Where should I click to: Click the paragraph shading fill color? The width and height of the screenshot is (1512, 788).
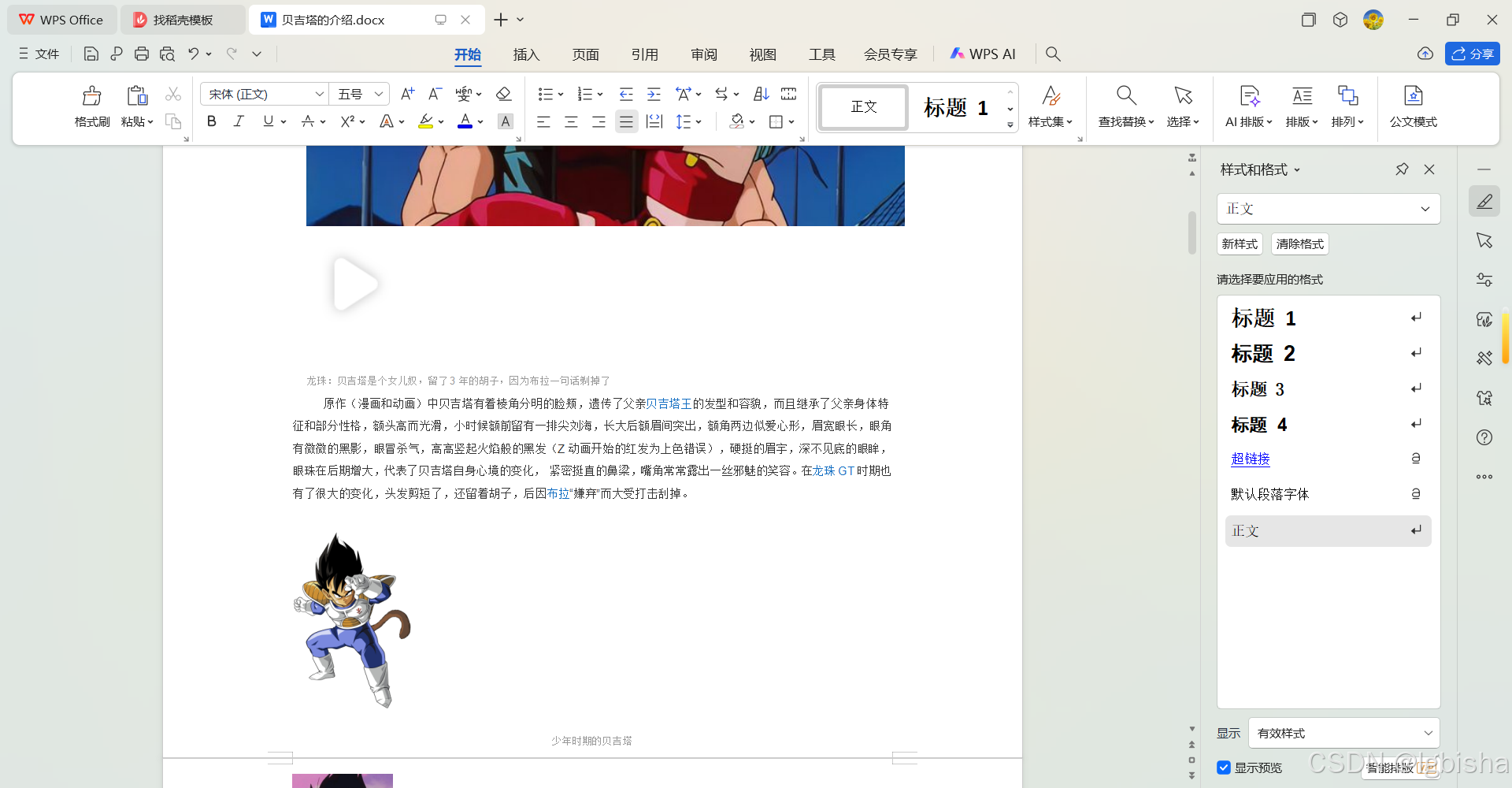736,121
